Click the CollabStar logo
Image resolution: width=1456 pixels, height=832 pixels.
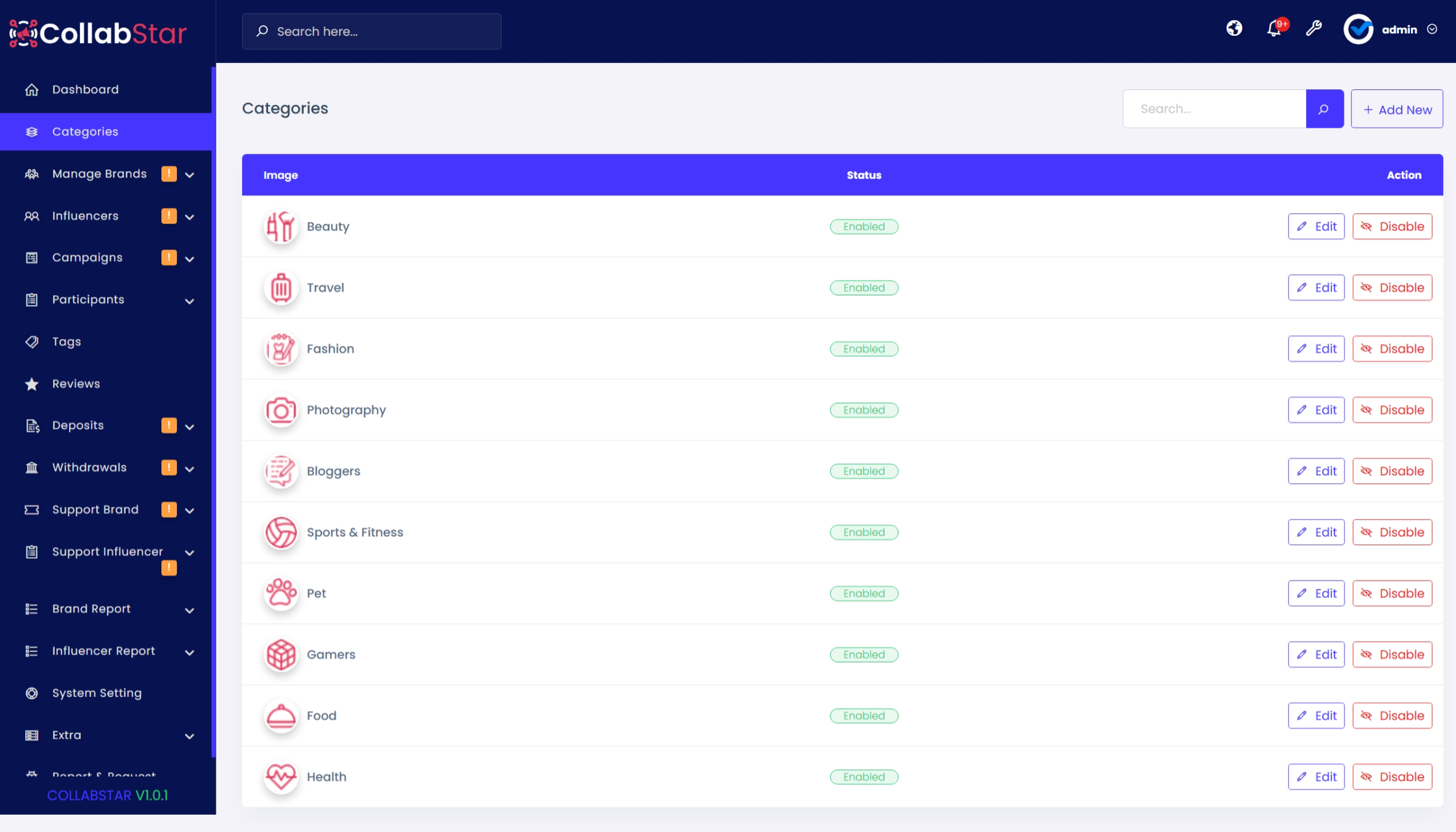coord(98,33)
